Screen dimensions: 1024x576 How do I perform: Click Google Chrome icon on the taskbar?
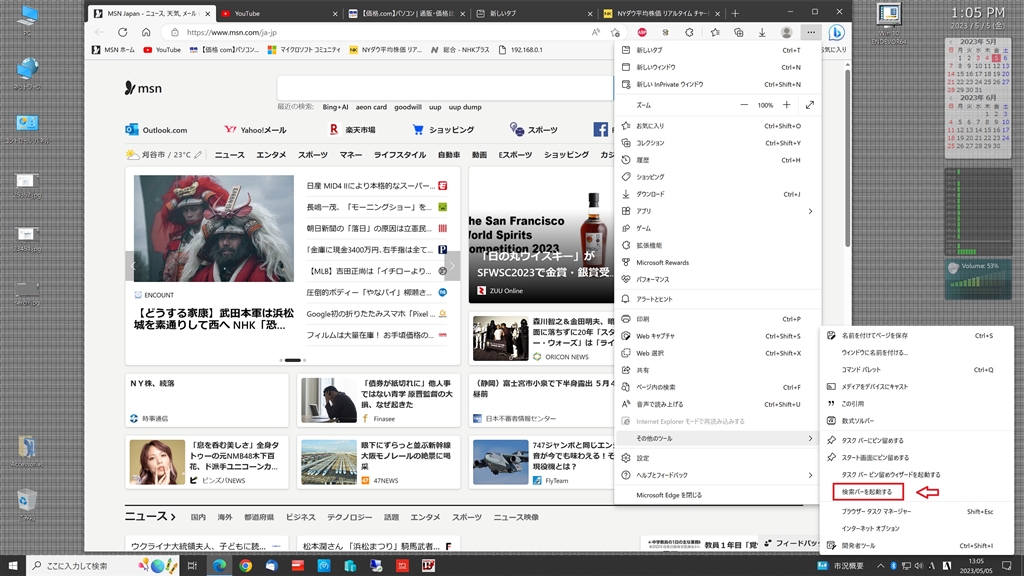(245, 566)
